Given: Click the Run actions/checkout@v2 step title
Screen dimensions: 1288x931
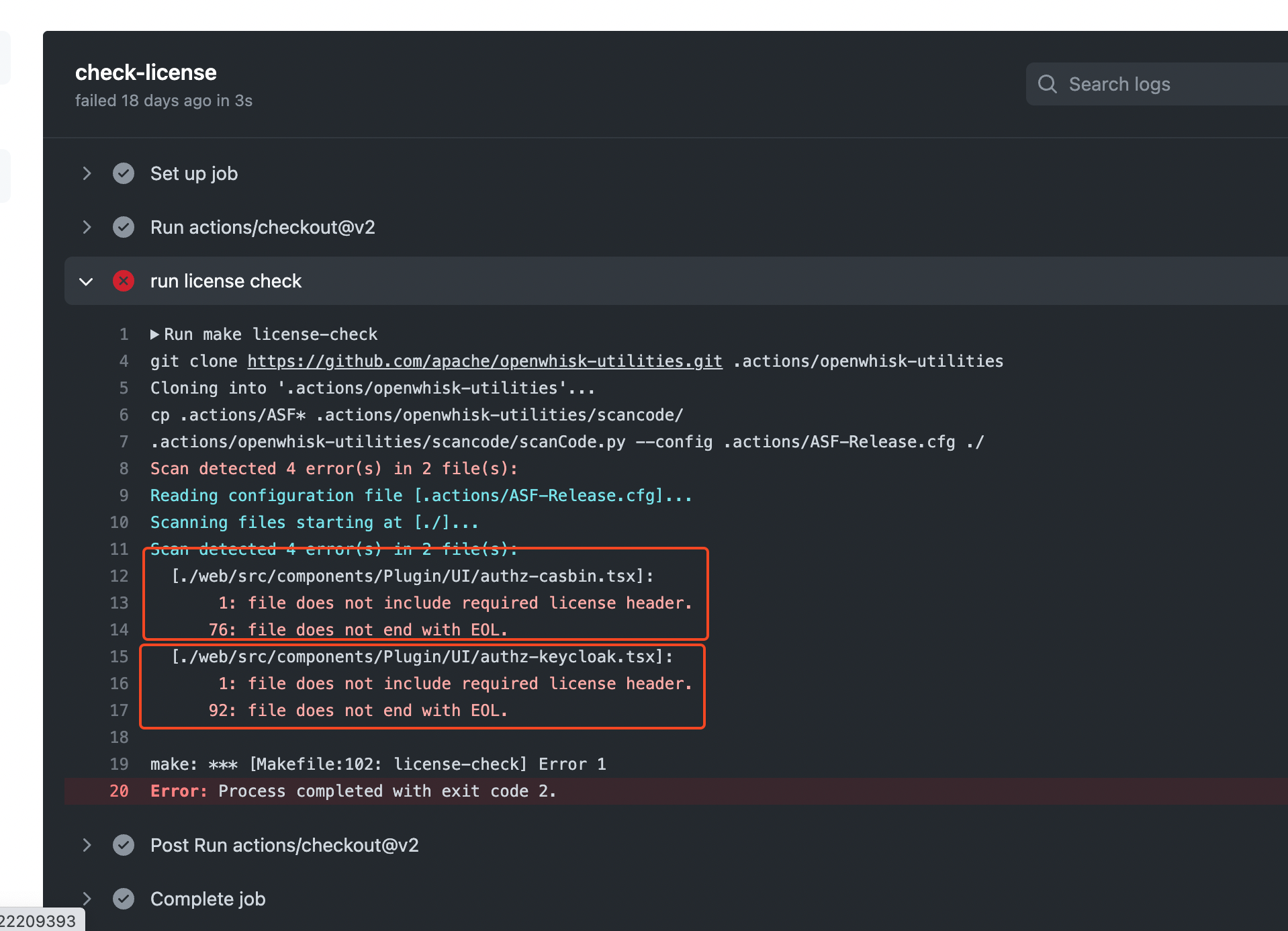Looking at the screenshot, I should 263,227.
